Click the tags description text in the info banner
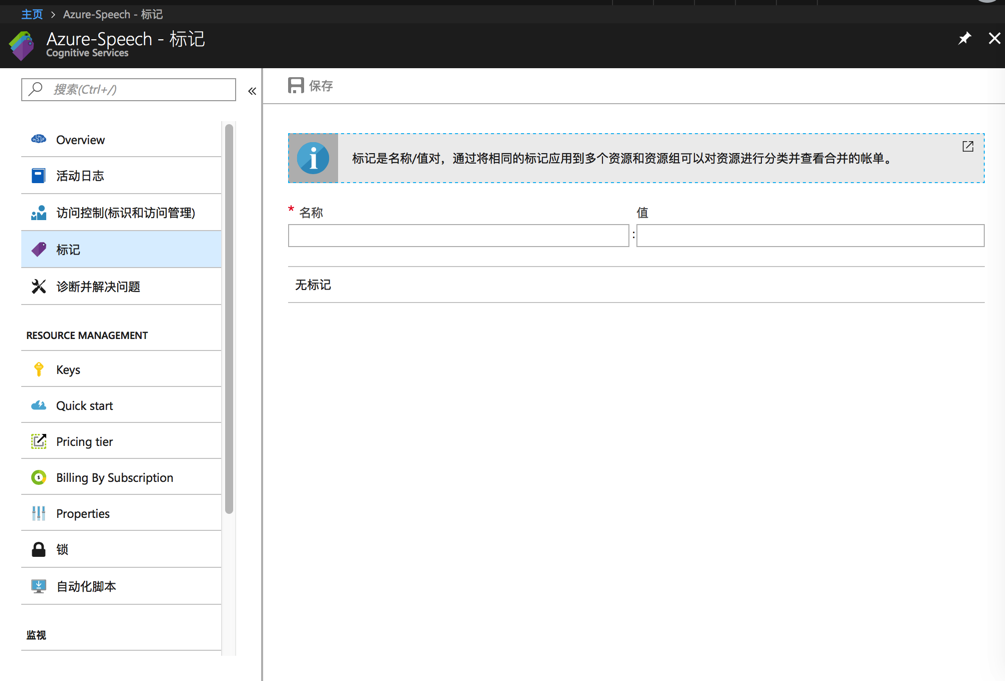This screenshot has height=681, width=1005. (x=622, y=158)
